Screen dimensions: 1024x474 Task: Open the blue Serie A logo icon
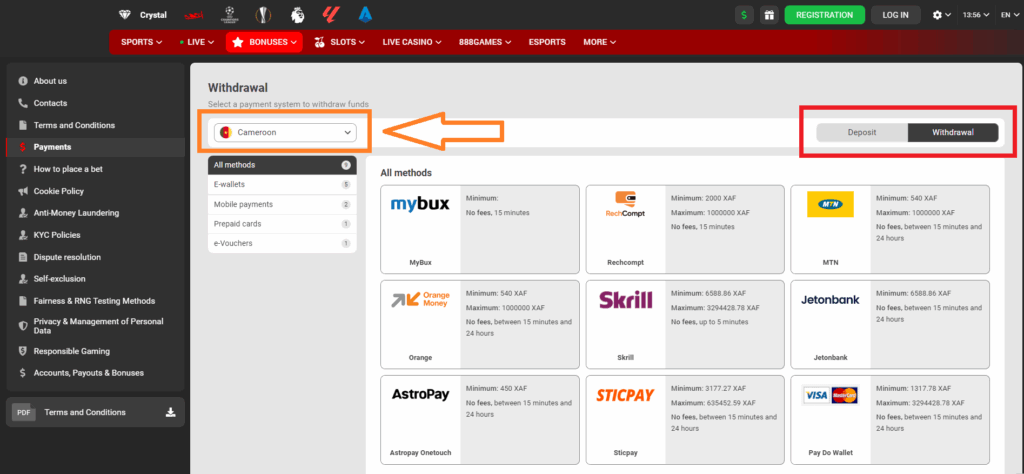point(365,14)
